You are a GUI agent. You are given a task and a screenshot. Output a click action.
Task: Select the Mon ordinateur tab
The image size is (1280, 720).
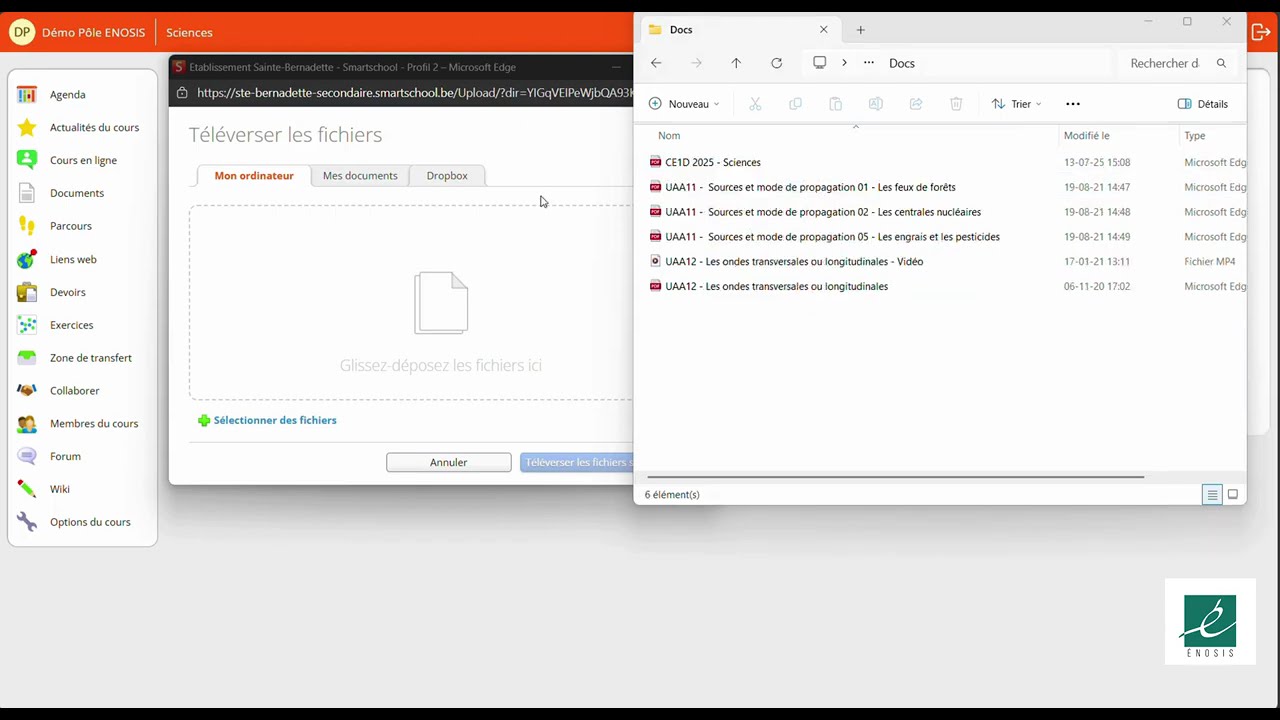pos(254,176)
